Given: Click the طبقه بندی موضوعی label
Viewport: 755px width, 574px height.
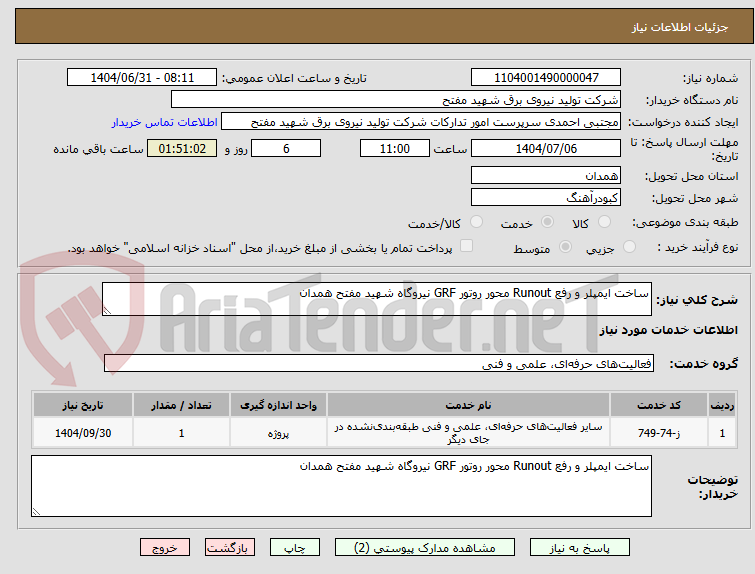Looking at the screenshot, I should 685,222.
